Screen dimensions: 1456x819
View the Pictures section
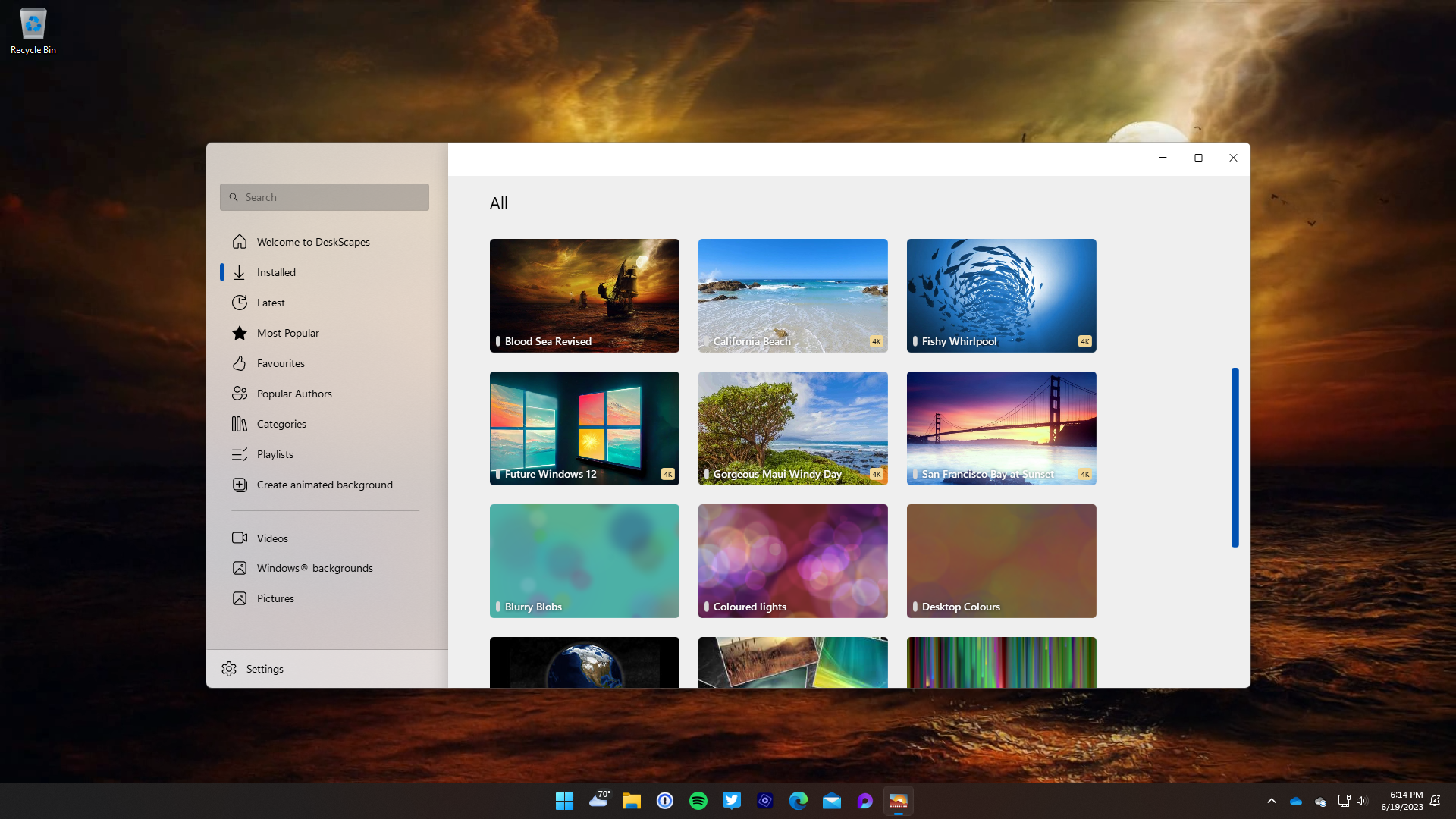[275, 598]
